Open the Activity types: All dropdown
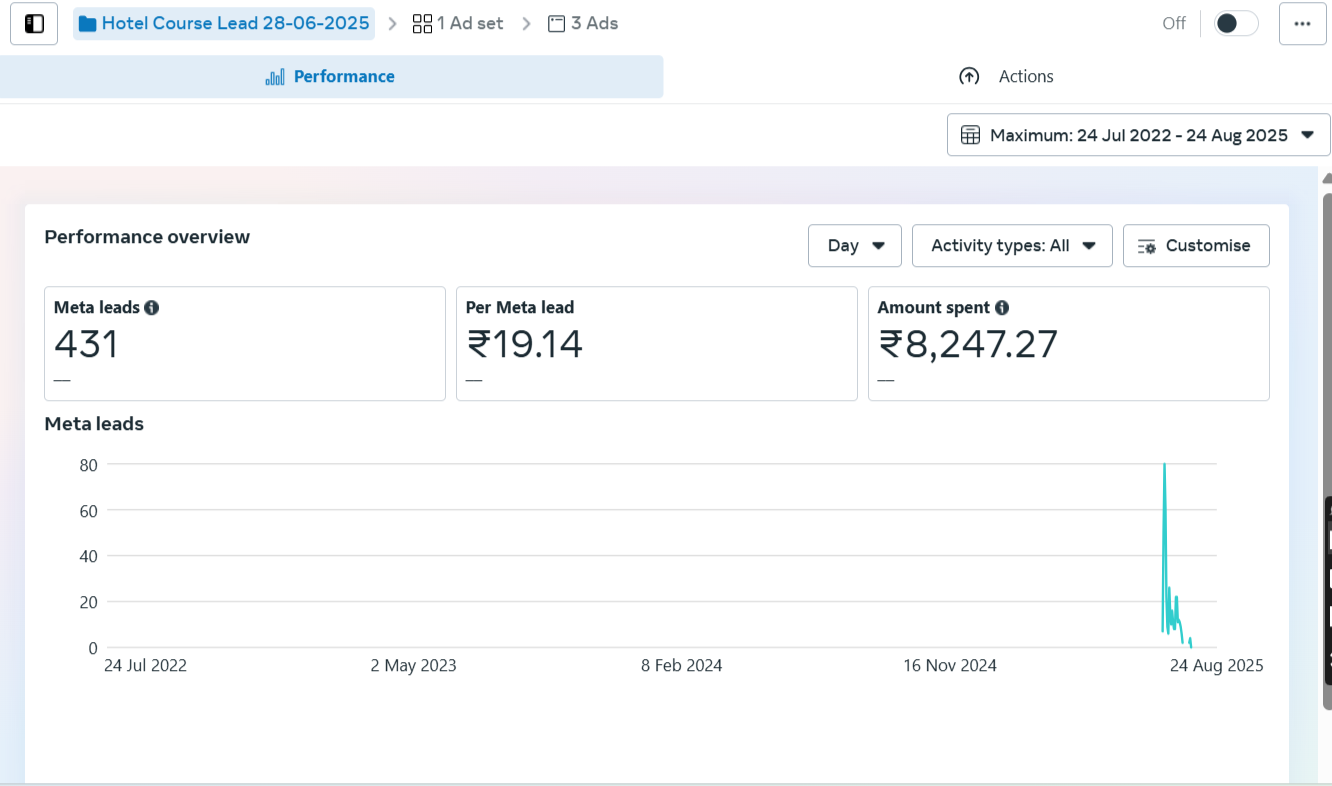The height and width of the screenshot is (786, 1332). pyautogui.click(x=1012, y=246)
